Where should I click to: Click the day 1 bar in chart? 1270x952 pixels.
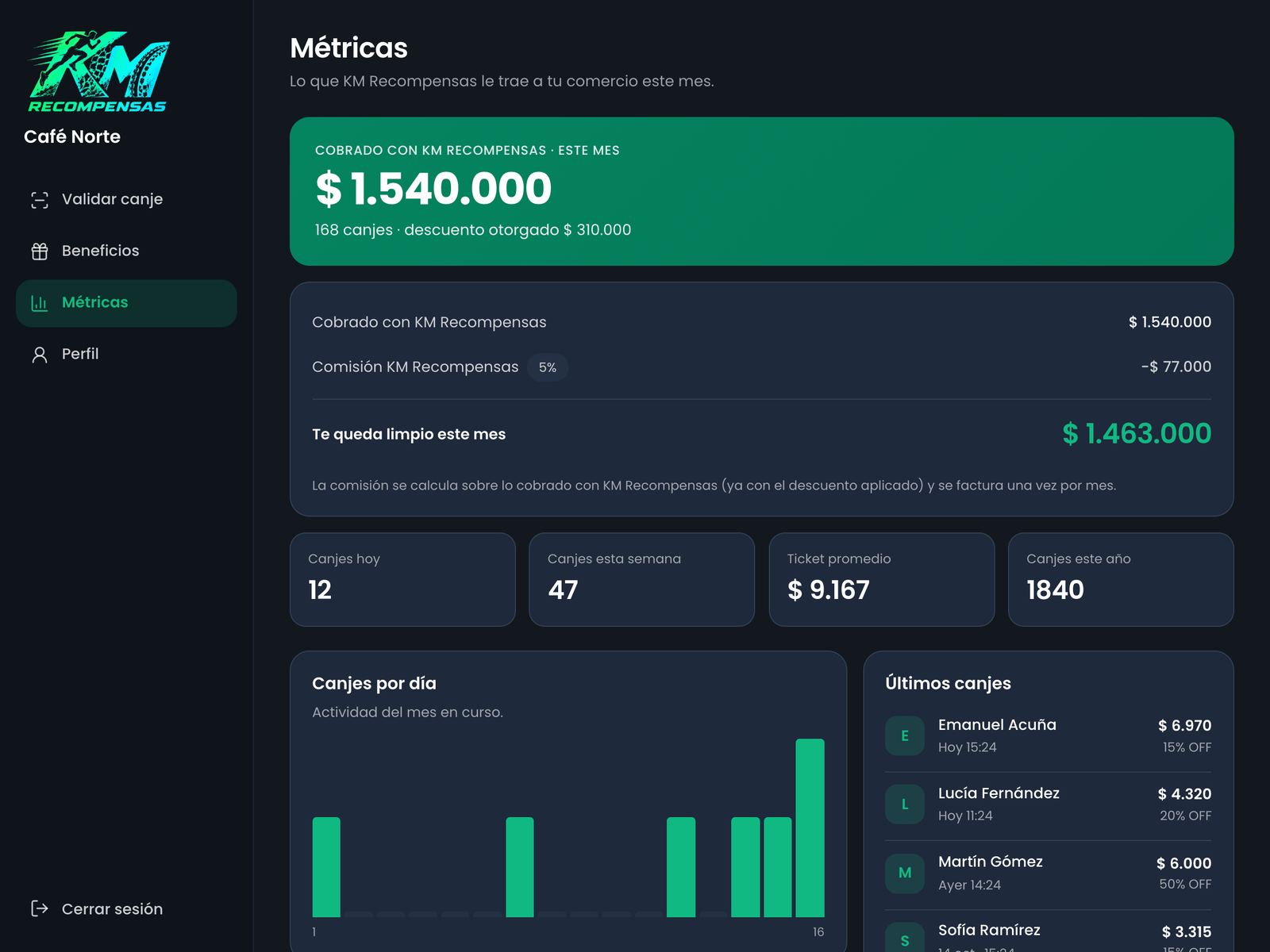[326, 867]
